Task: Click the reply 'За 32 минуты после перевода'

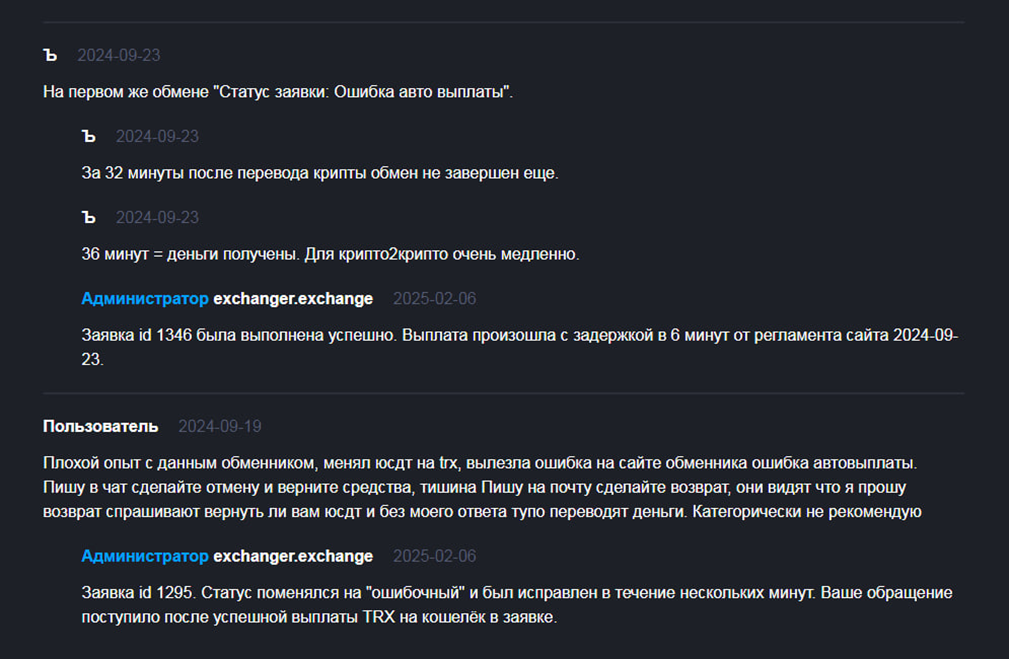Action: click(320, 173)
